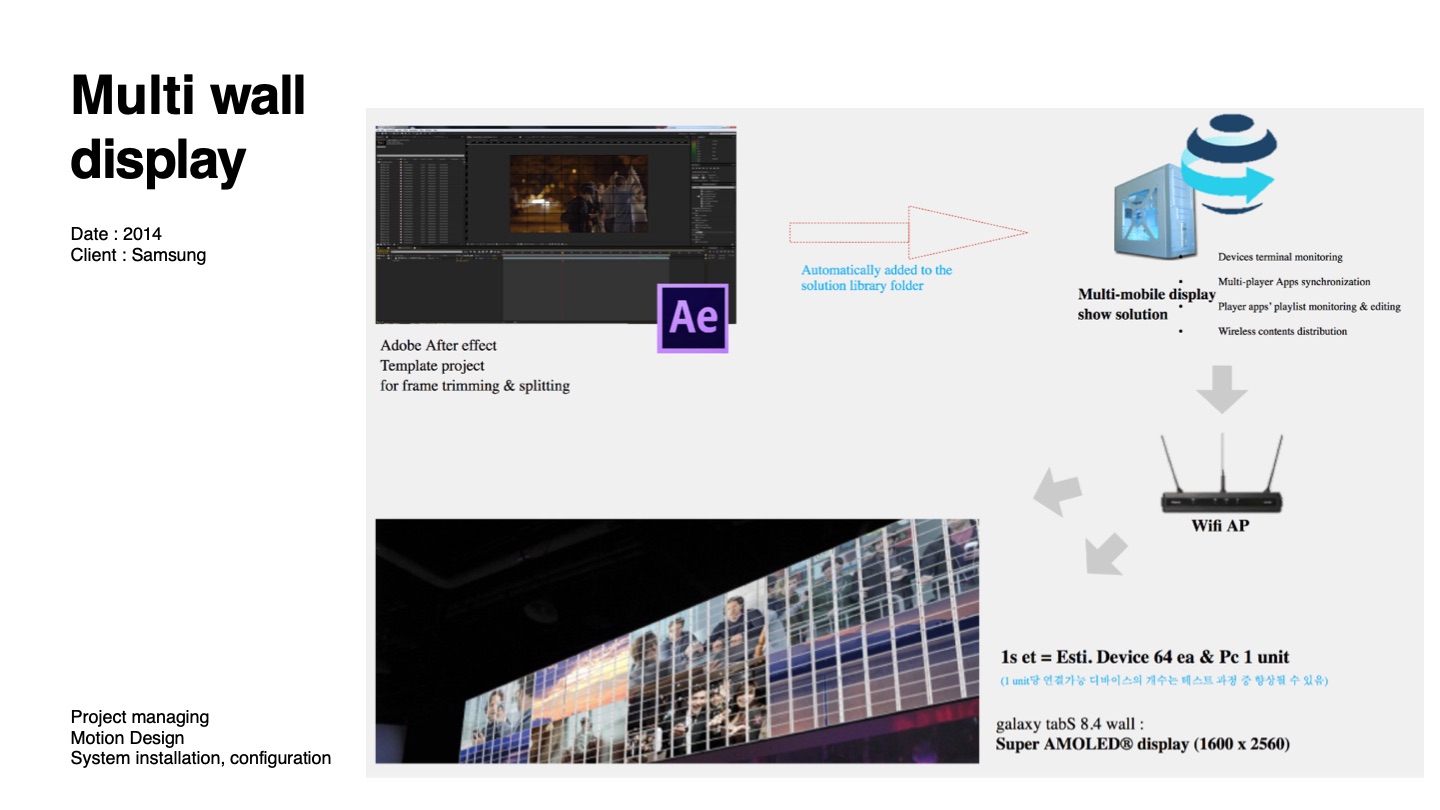Viewport: 1440px width, 810px height.
Task: Select "Player apps' playlist monitoring & editing" bullet
Action: [x=1309, y=307]
